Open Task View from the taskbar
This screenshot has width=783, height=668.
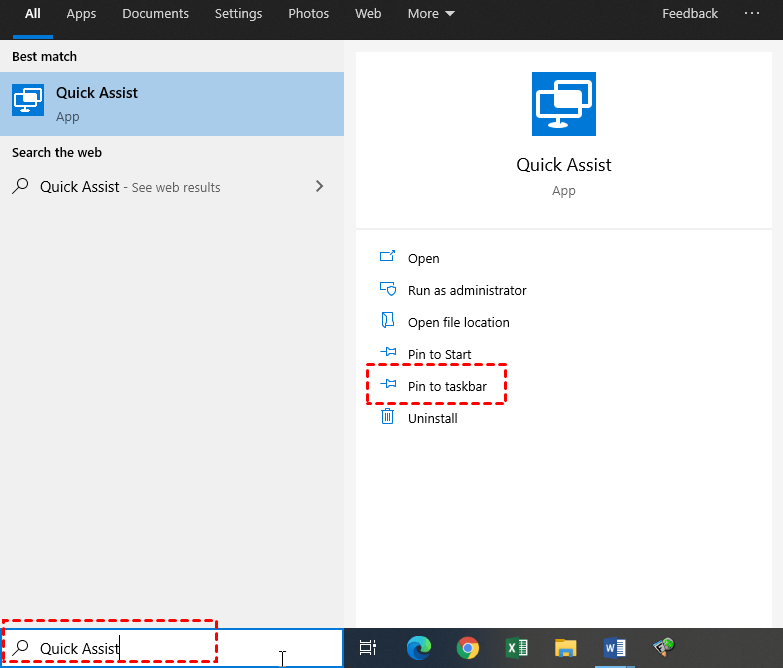pos(367,648)
